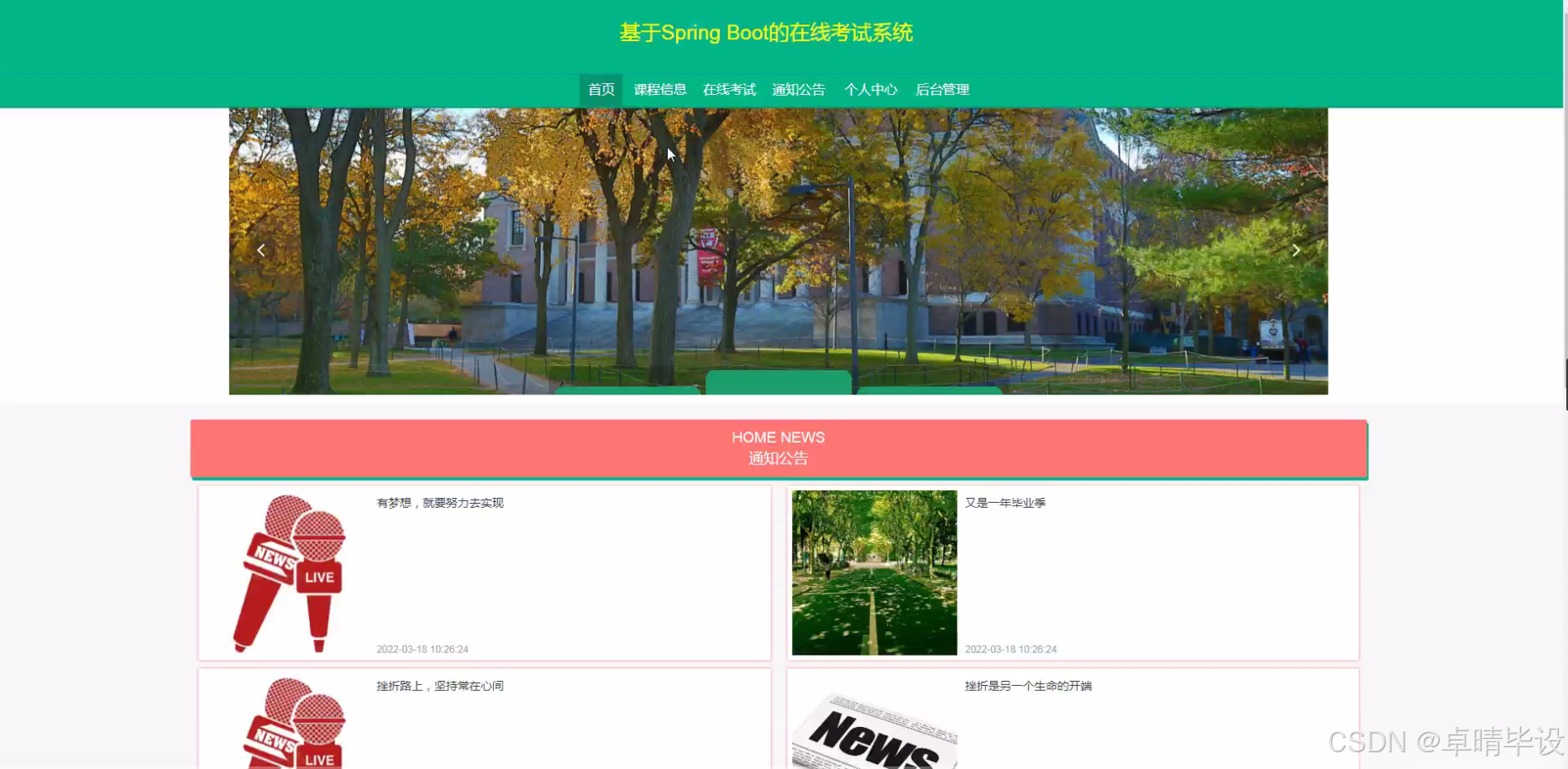
Task: Enter the 后台管理 section
Action: 942,89
